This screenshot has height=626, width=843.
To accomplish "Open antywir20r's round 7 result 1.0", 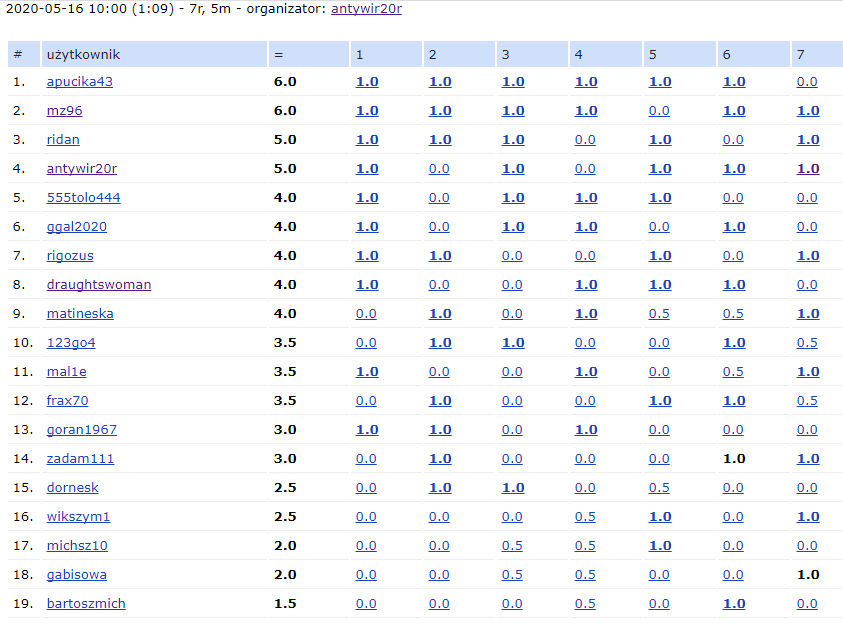I will [807, 169].
